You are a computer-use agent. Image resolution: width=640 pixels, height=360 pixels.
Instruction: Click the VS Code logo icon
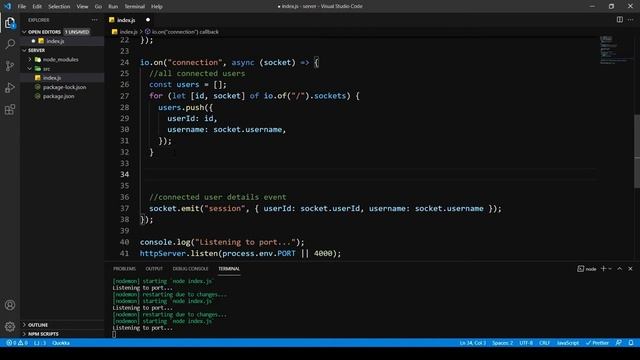7,6
